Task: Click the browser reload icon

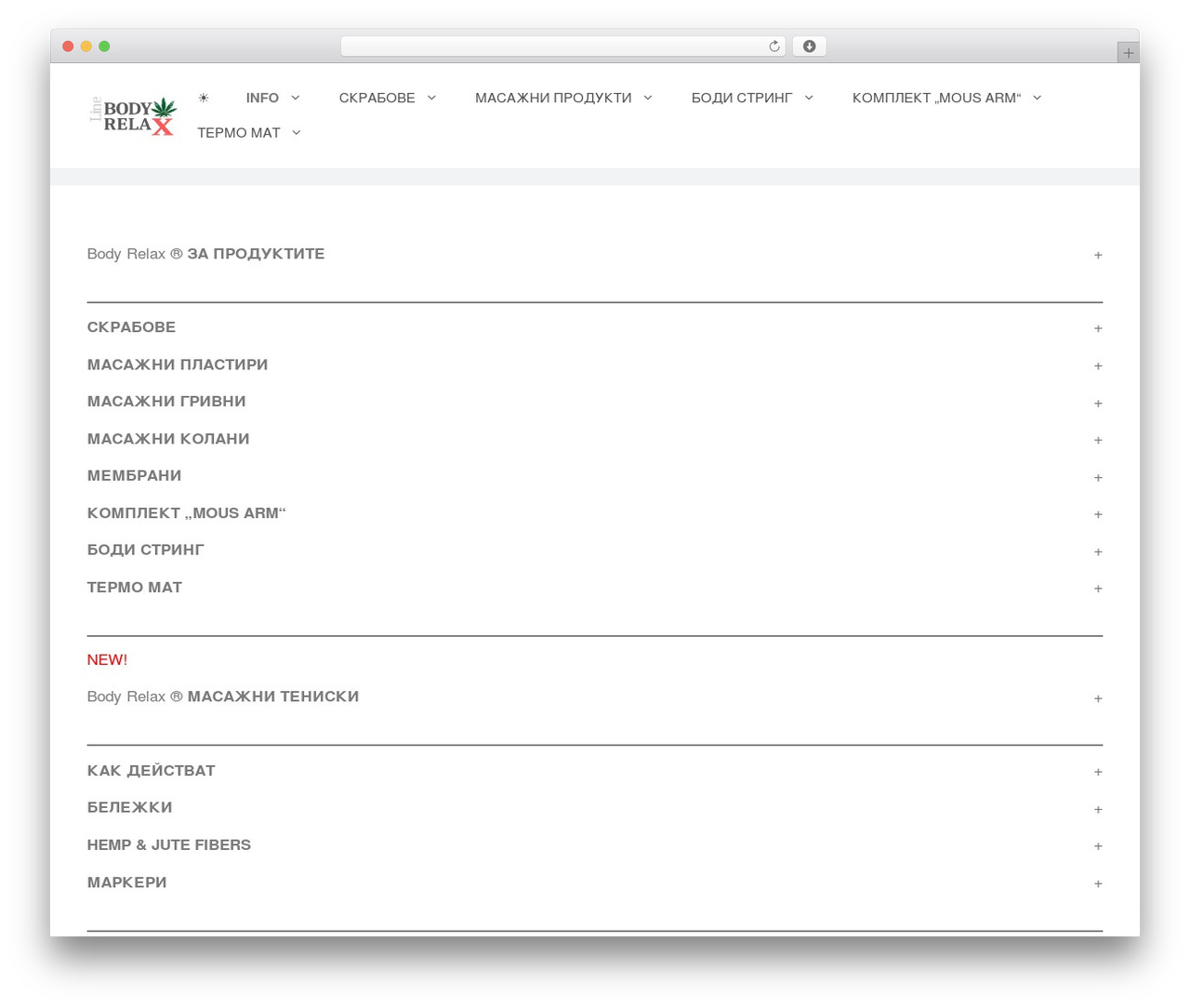Action: pyautogui.click(x=773, y=46)
